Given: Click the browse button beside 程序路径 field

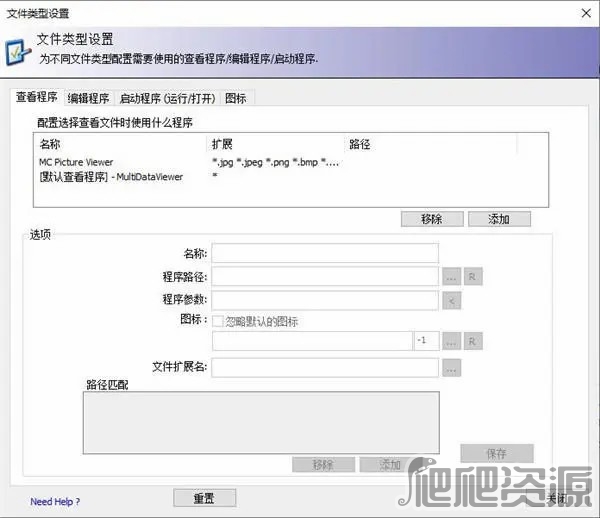Looking at the screenshot, I should pos(451,276).
